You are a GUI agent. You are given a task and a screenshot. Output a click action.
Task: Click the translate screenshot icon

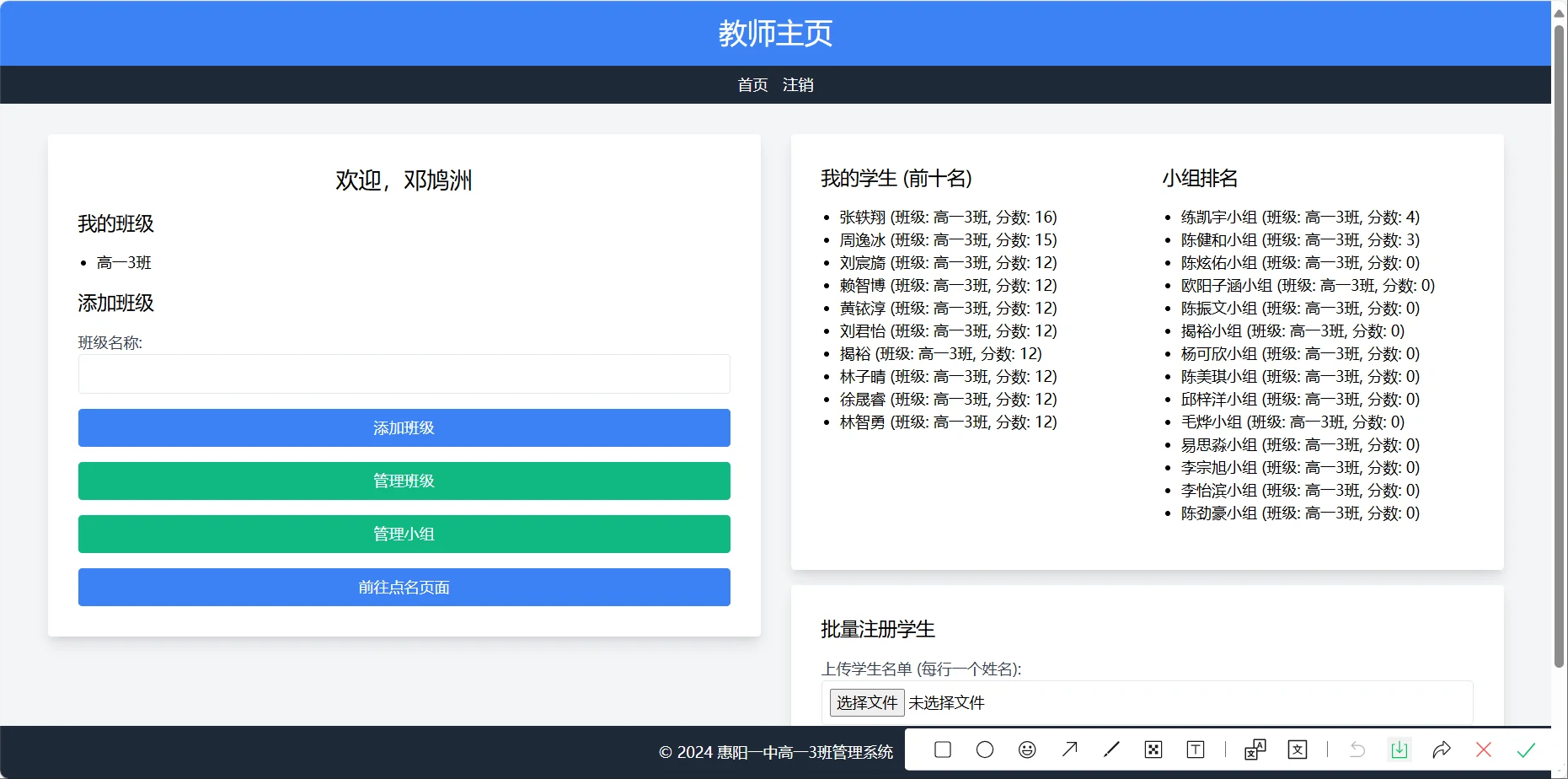1255,749
